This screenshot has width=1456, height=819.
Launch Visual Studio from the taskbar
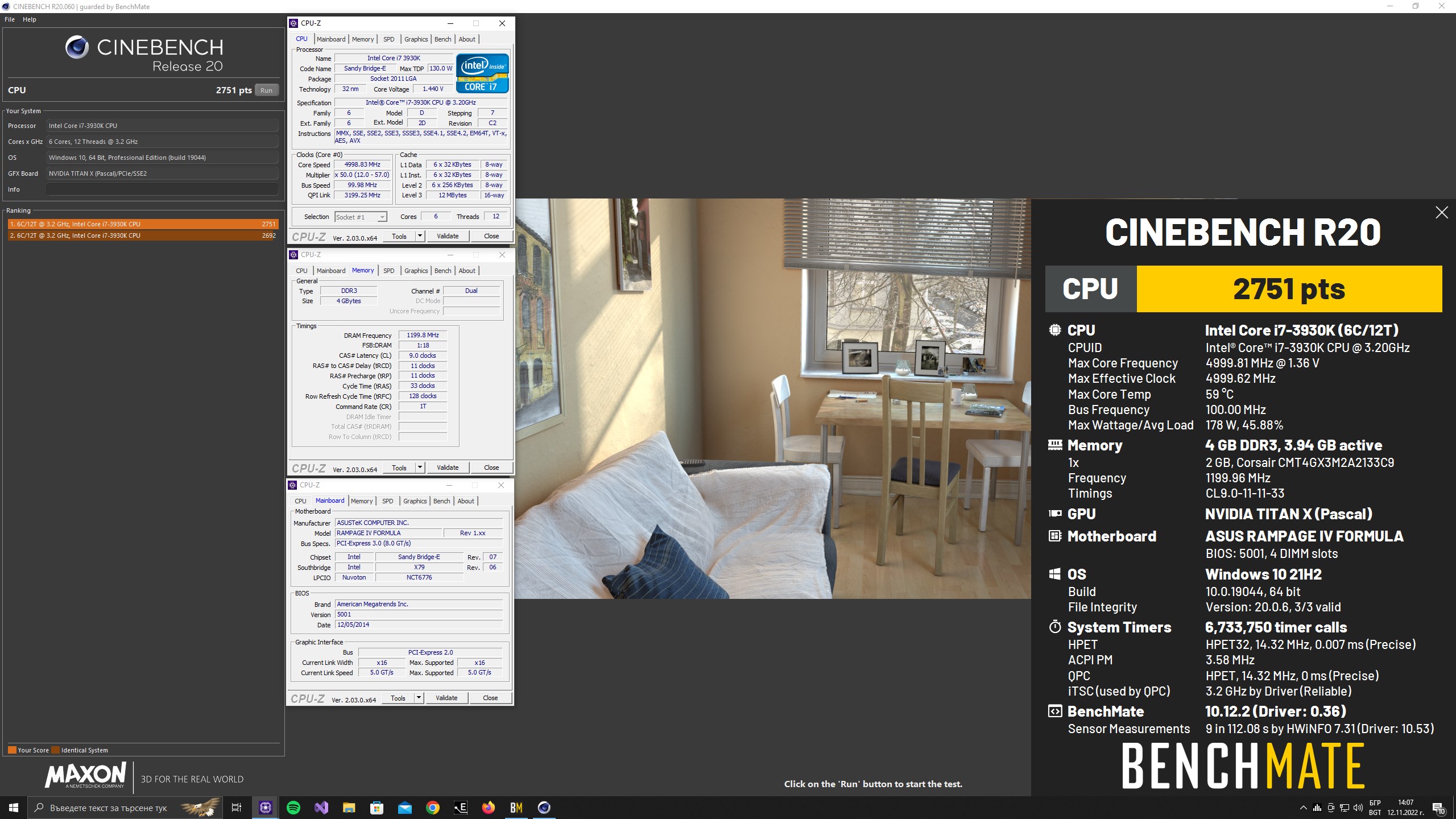[x=321, y=808]
